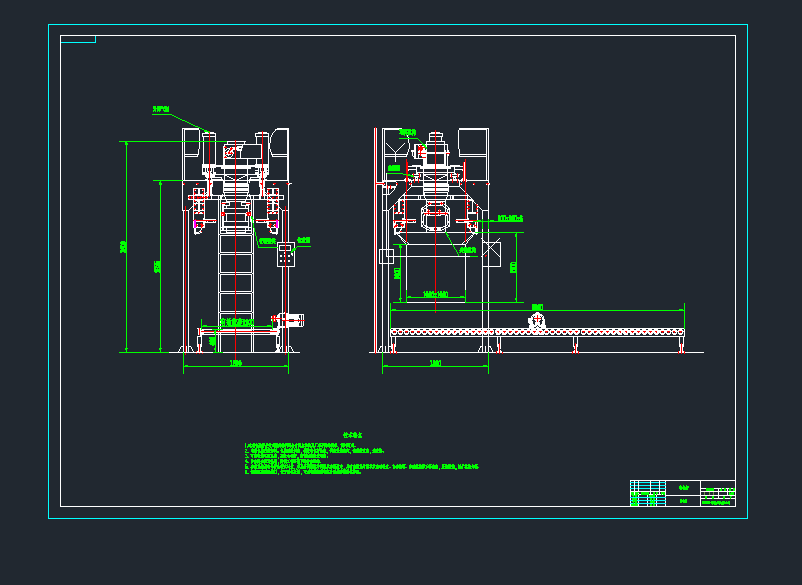This screenshot has width=802, height=585.
Task: Click the drive motor symbol on the roller conveyor
Action: point(538,320)
